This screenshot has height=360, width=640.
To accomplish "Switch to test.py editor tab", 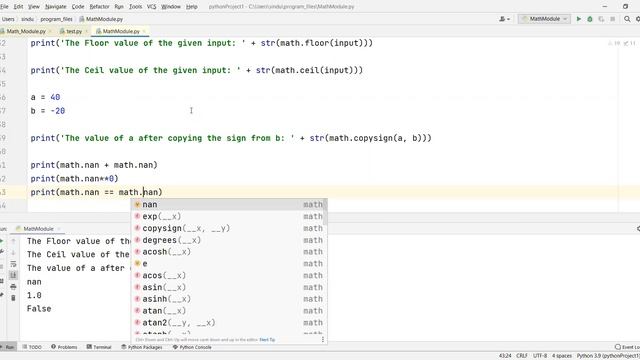I will (74, 31).
